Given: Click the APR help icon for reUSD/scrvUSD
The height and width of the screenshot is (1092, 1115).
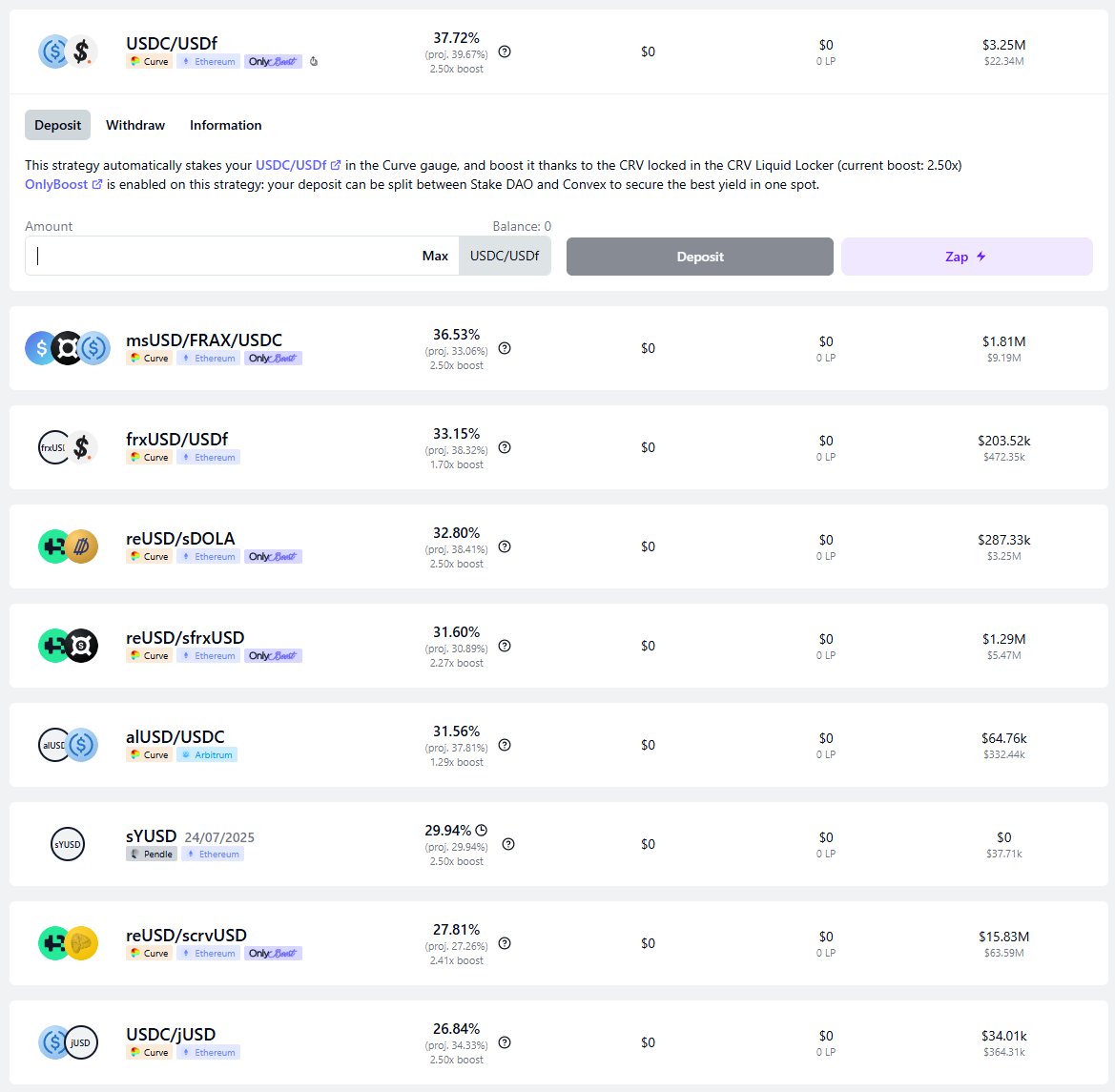Looking at the screenshot, I should click(505, 943).
